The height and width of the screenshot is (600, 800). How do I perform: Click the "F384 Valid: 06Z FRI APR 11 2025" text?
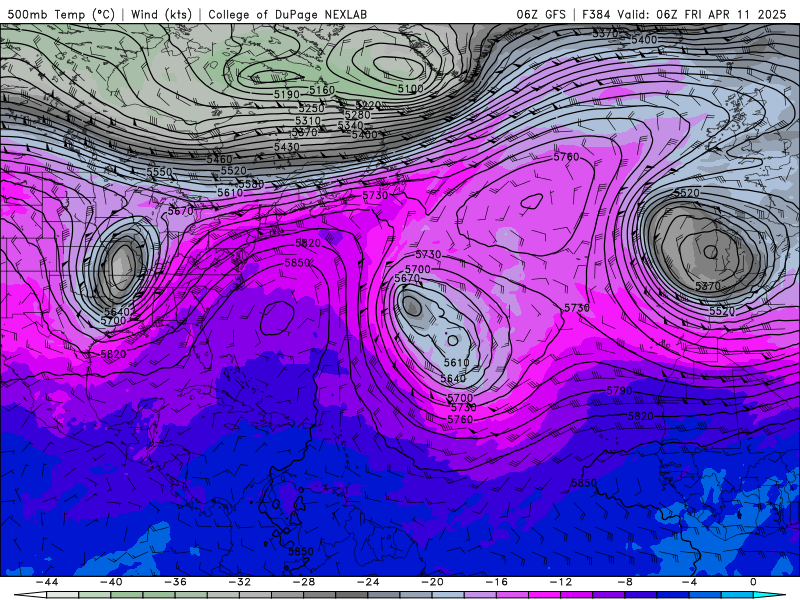684,14
